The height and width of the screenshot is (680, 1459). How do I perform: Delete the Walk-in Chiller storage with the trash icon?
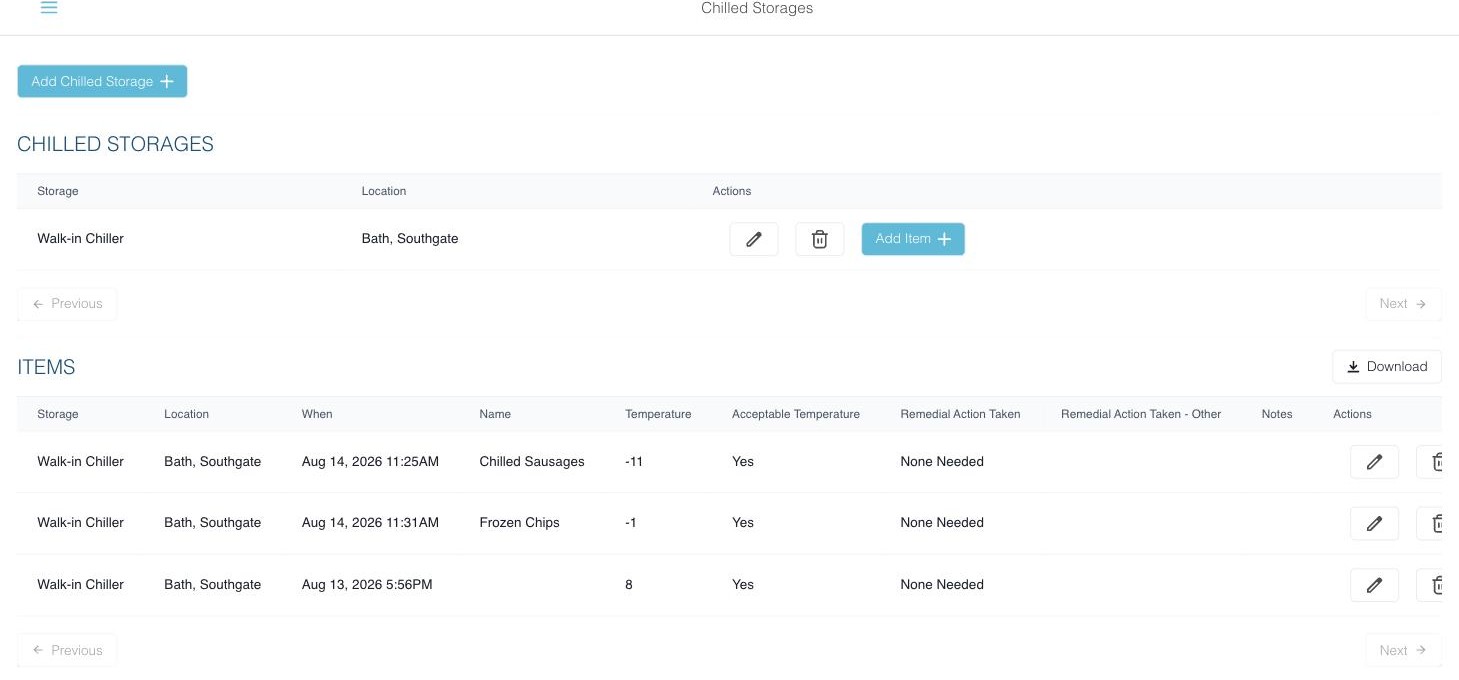(x=820, y=239)
